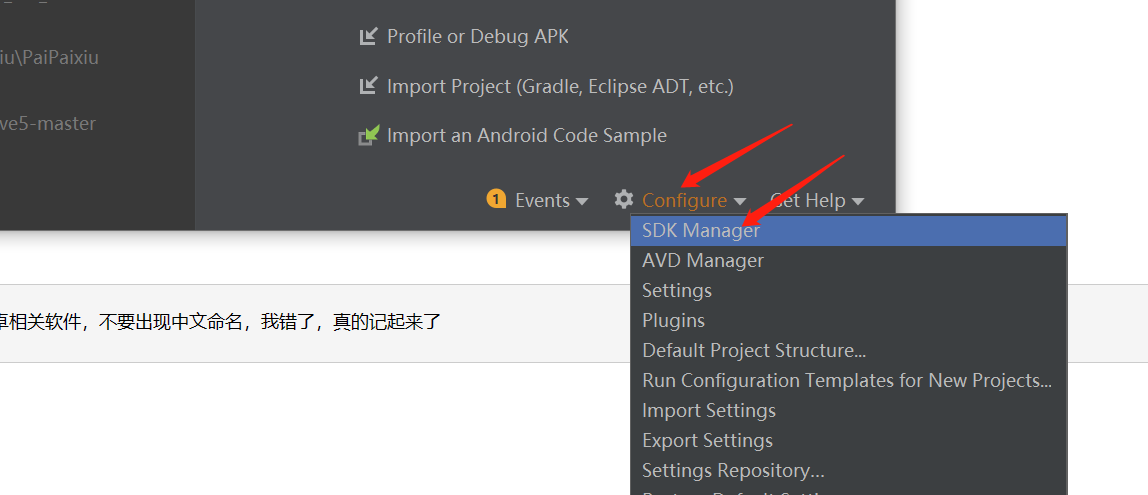Screen dimensions: 1148x495
Task: Click Import Project (Gradle, Eclipse ADT) link
Action: pyautogui.click(x=560, y=87)
